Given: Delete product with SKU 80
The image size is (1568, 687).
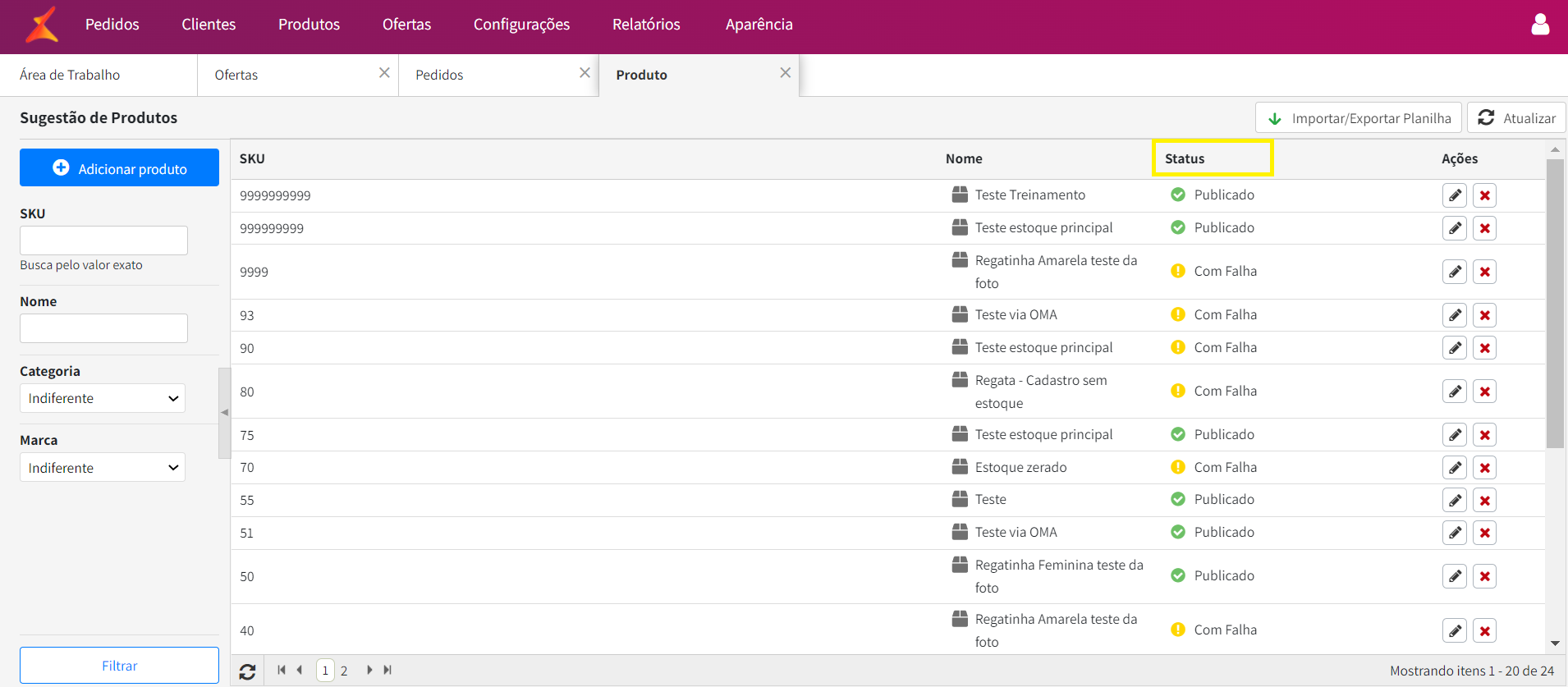Looking at the screenshot, I should (x=1484, y=392).
